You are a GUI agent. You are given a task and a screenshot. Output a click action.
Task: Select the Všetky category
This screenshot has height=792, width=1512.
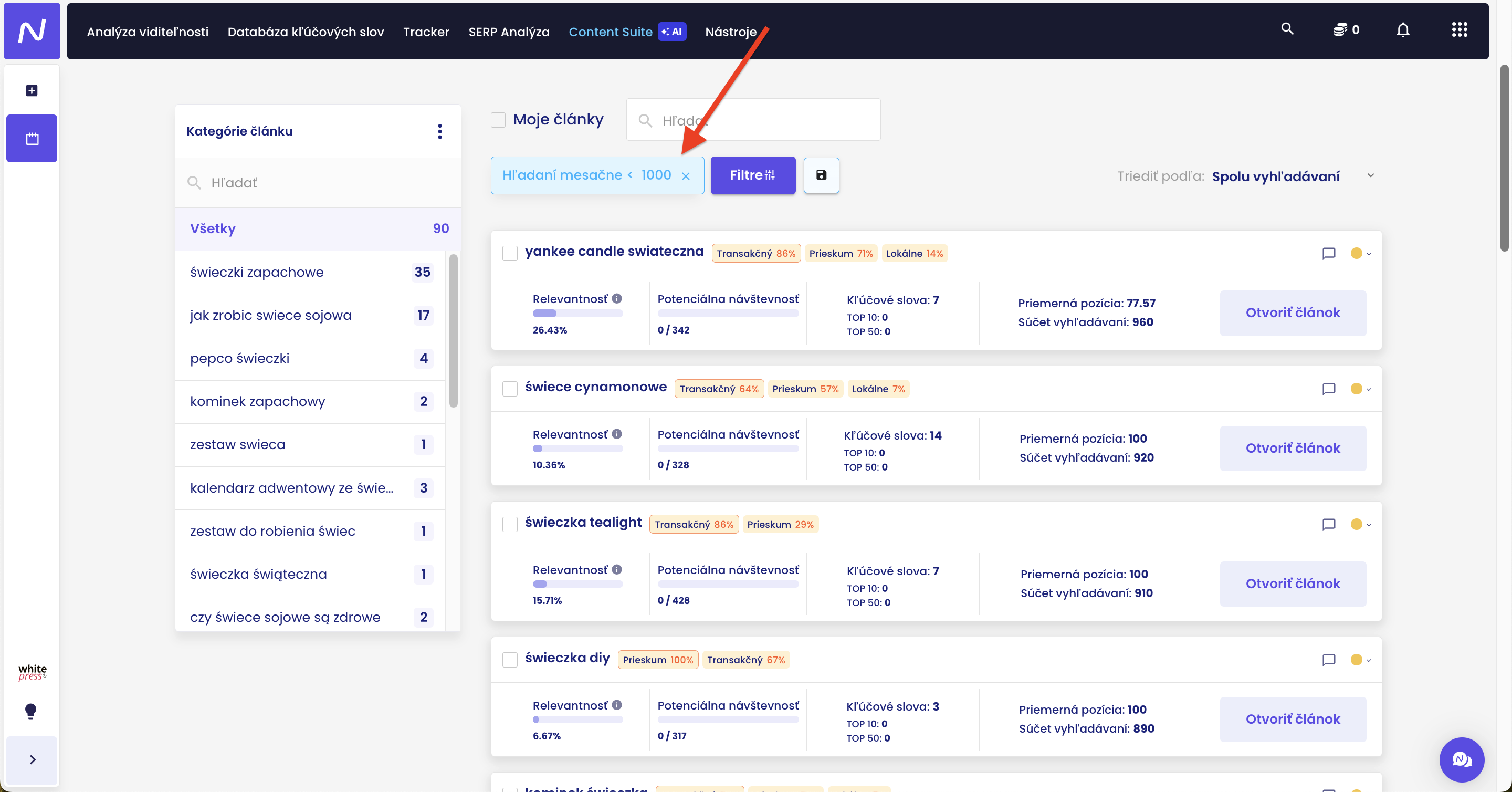[318, 229]
